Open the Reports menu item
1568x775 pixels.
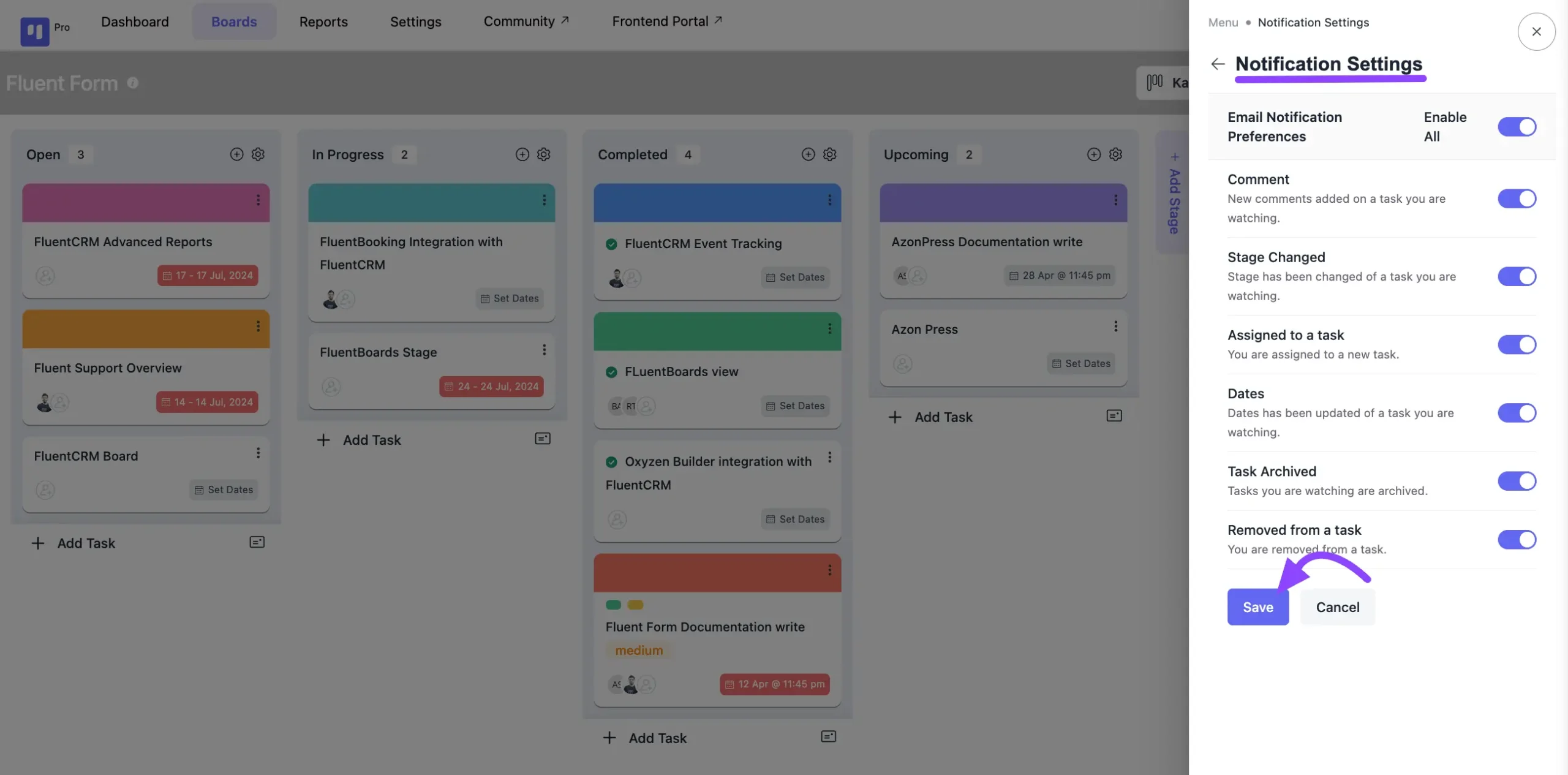point(323,22)
